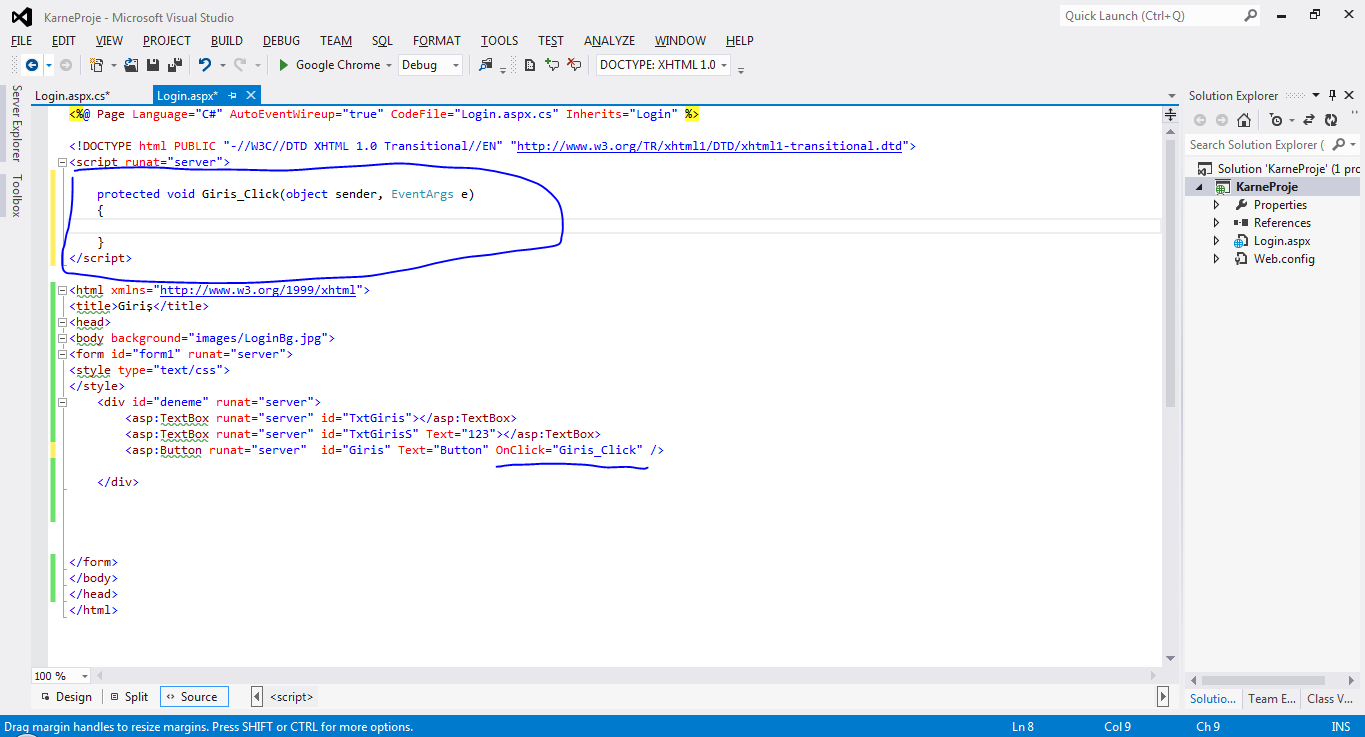This screenshot has height=737, width=1365.
Task: Click the Navigate Backward toolbar arrow
Action: tap(32, 65)
